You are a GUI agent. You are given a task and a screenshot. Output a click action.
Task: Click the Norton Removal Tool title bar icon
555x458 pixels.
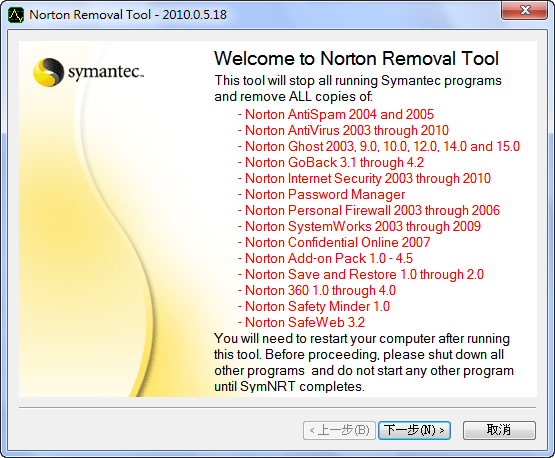[16, 15]
